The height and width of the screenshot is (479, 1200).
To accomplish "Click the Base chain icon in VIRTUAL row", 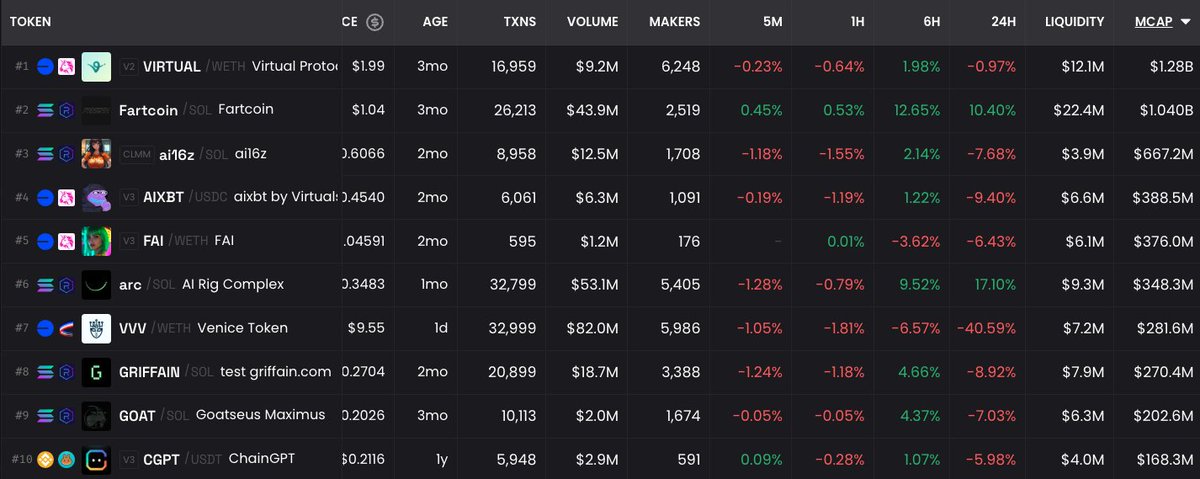I will (45, 67).
